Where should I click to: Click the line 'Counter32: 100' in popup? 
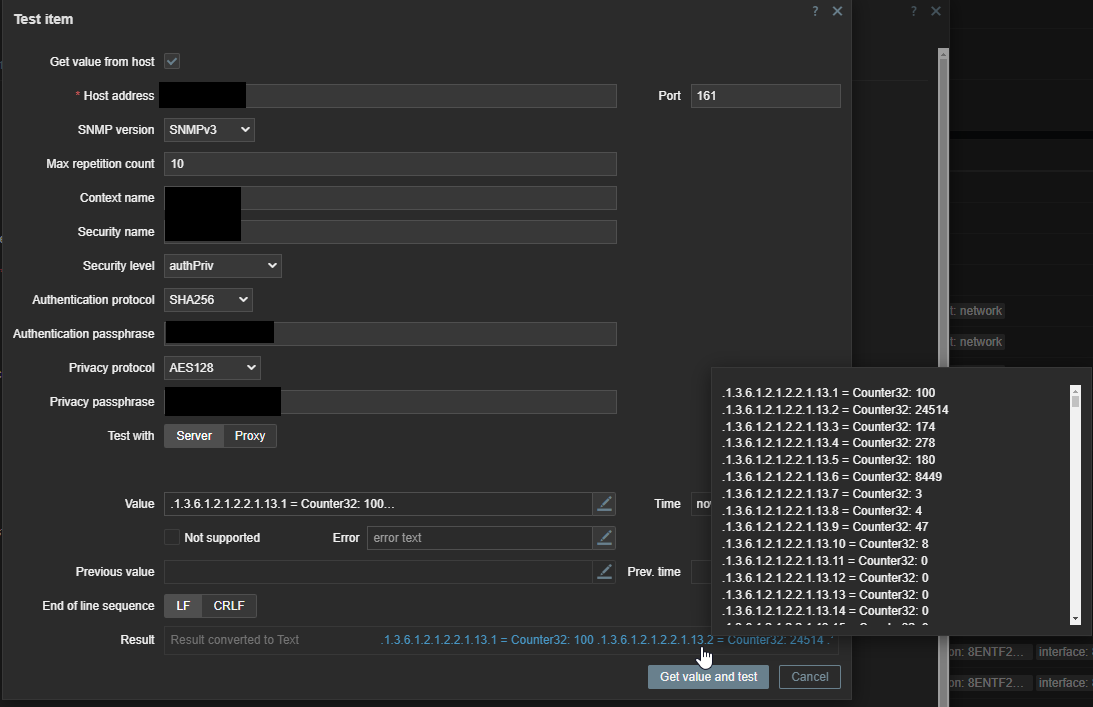[x=828, y=393]
